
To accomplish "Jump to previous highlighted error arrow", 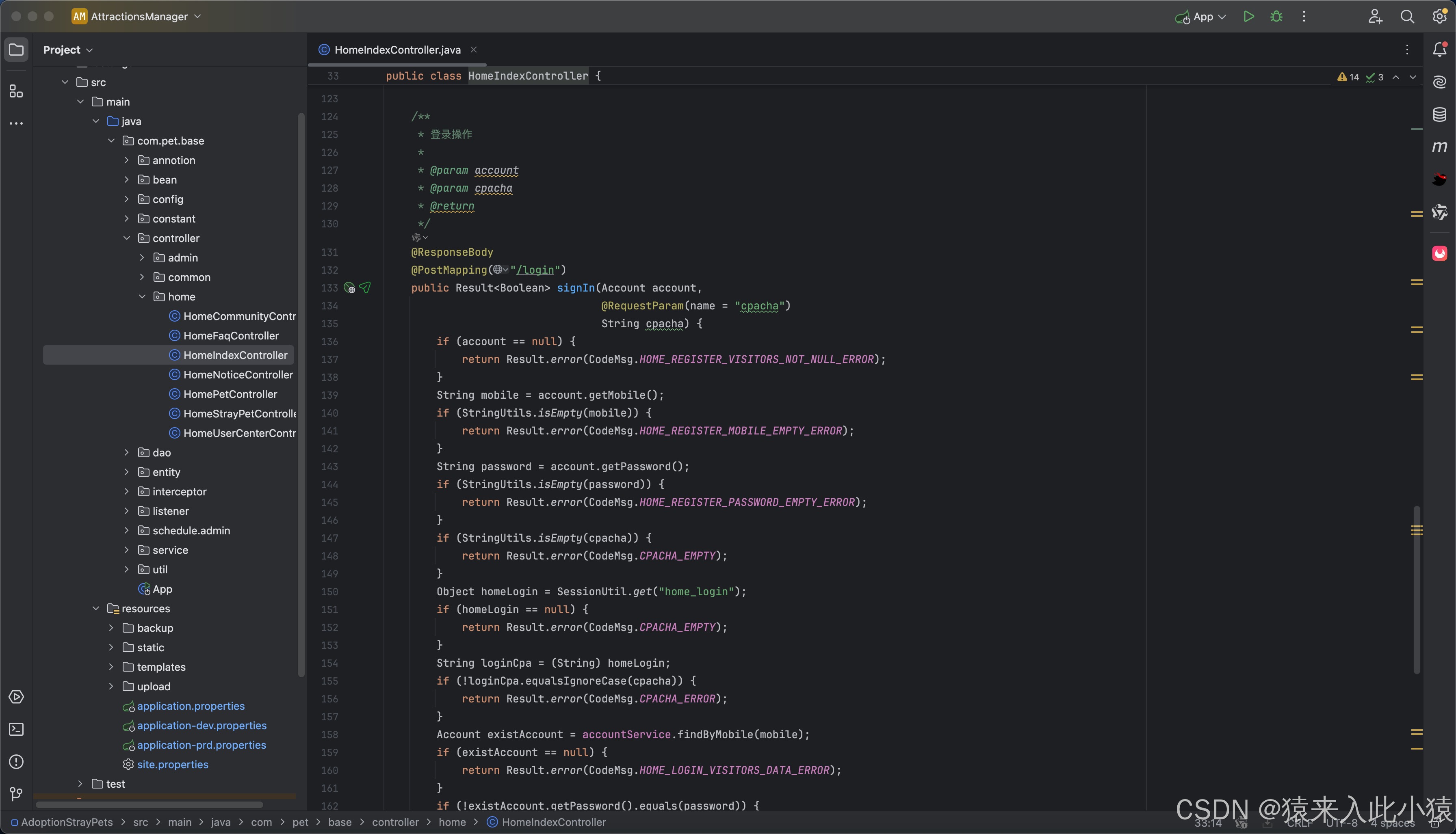I will [1396, 77].
